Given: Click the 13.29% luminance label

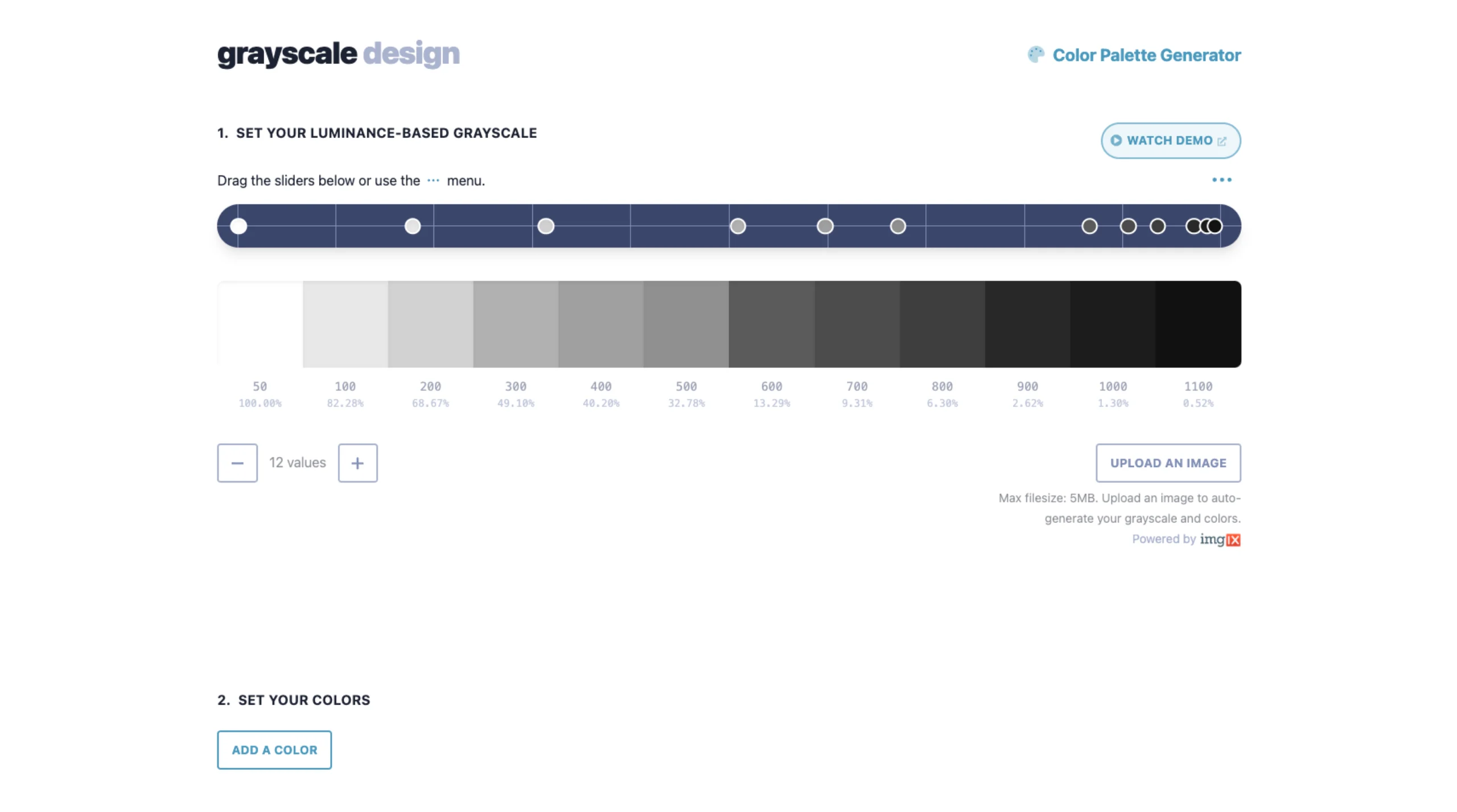Looking at the screenshot, I should [772, 403].
